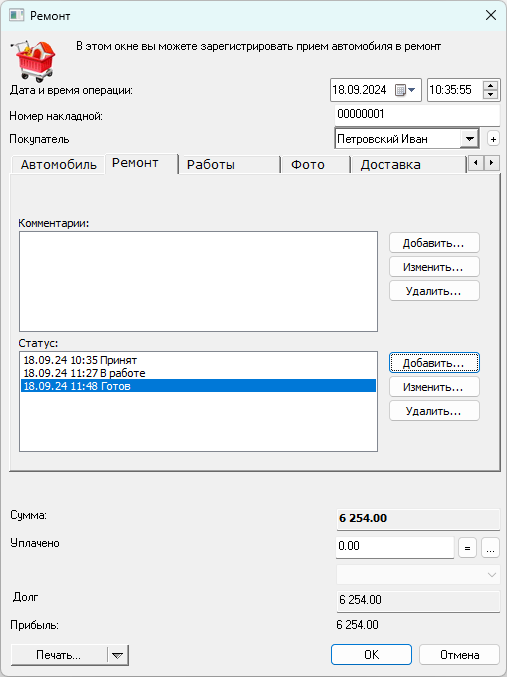The height and width of the screenshot is (677, 507).
Task: Click the equals button beside Уплачено
Action: 467,548
